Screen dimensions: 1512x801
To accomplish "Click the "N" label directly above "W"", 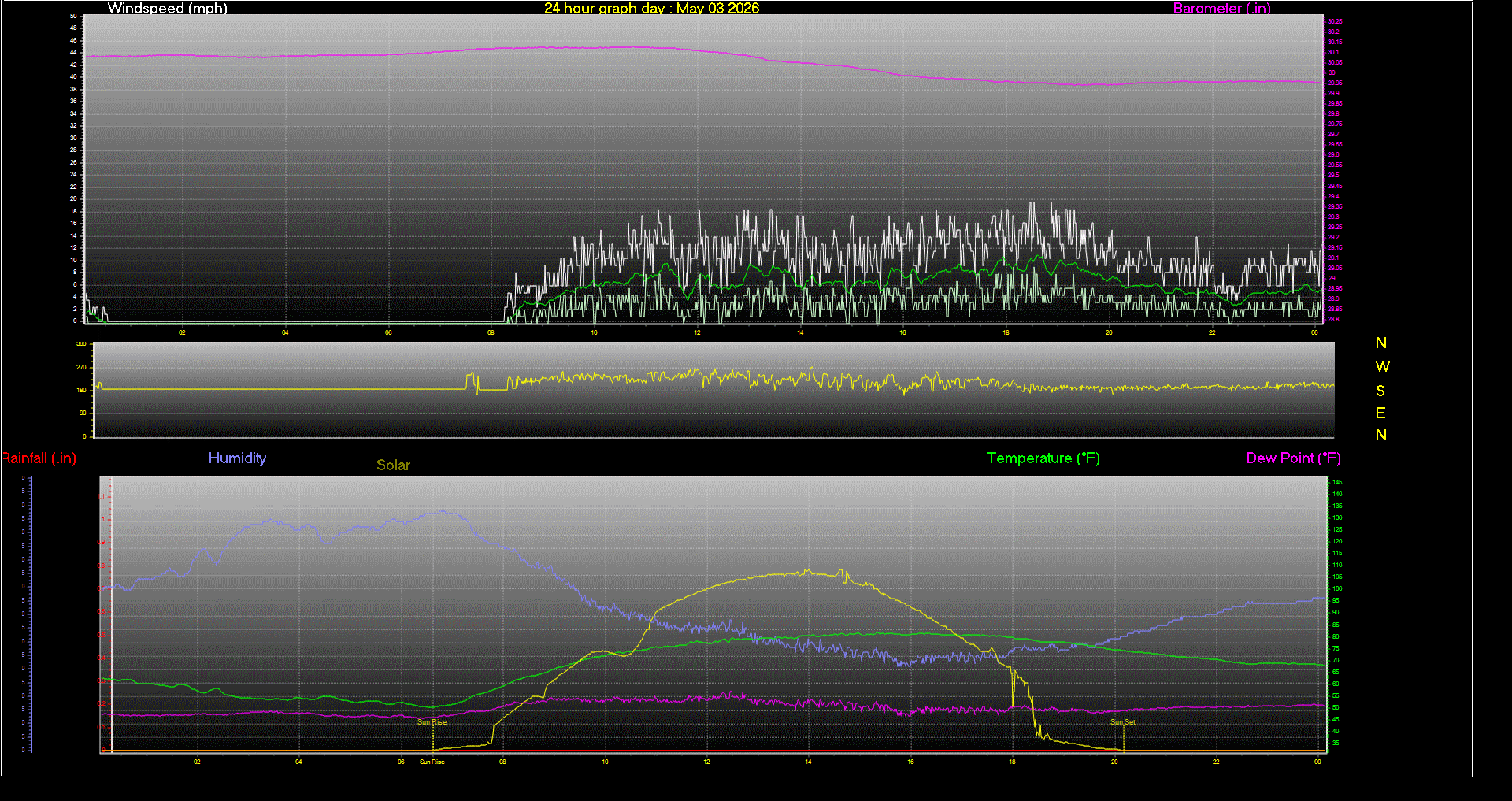I will coord(1381,343).
